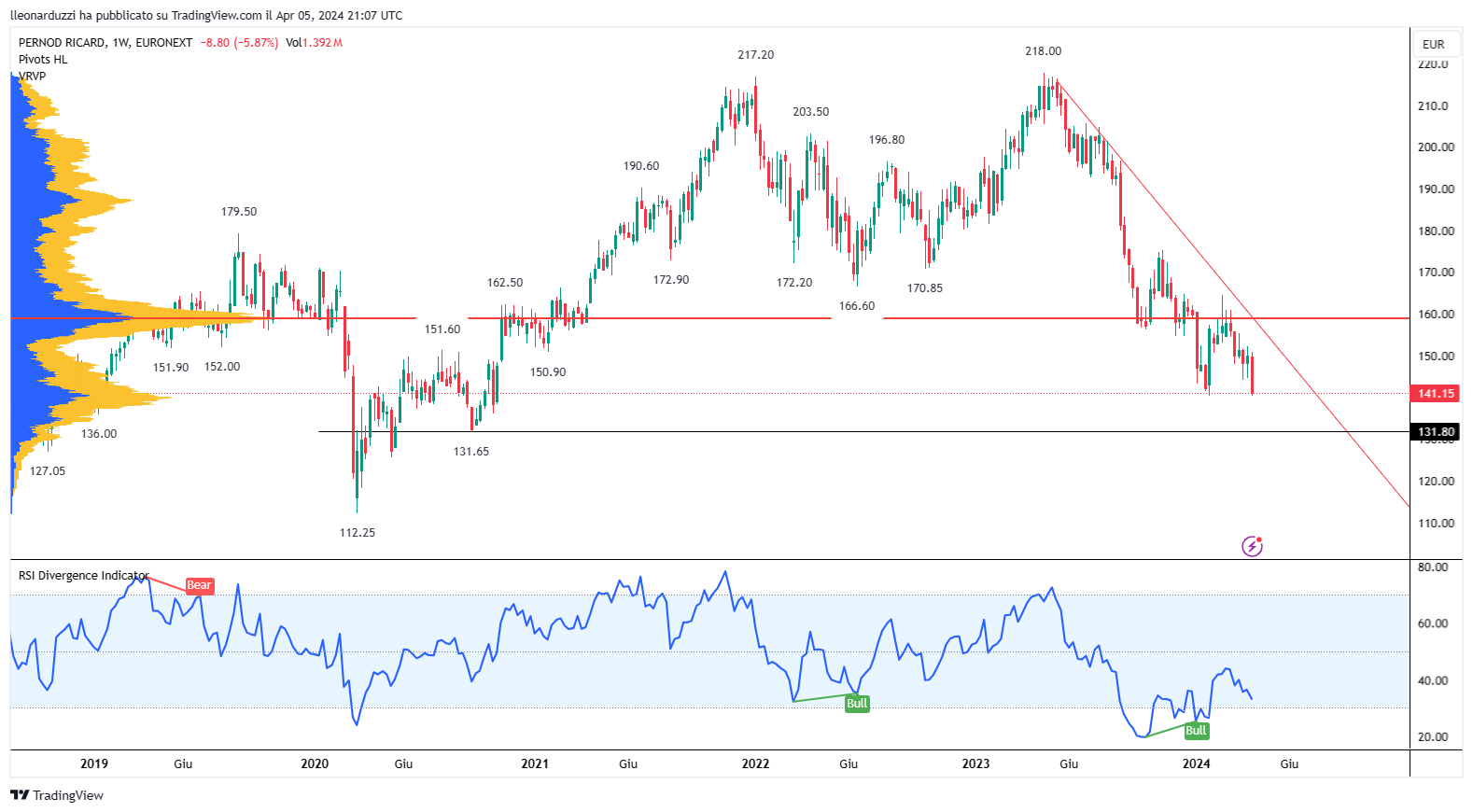
Task: Click the 220.0 price axis tick
Action: tap(1433, 64)
